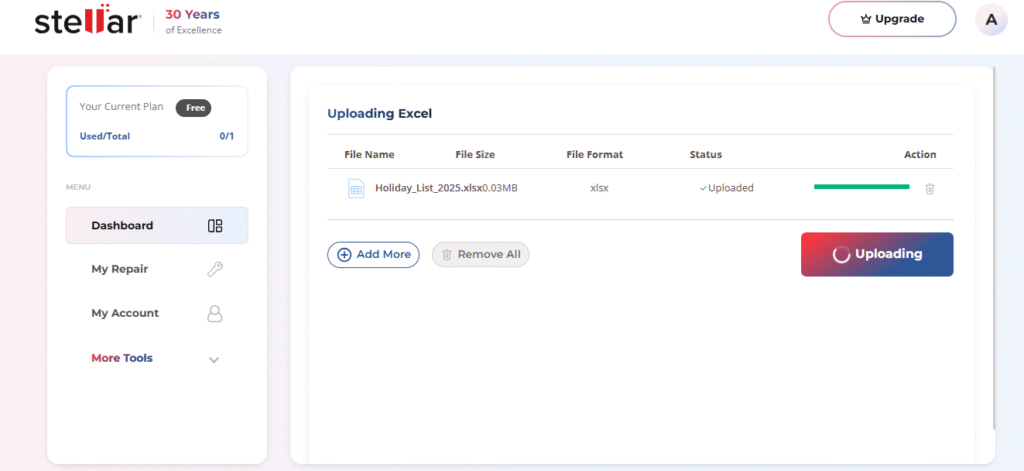This screenshot has width=1024, height=471.
Task: Click the Upgrade button
Action: (x=892, y=20)
